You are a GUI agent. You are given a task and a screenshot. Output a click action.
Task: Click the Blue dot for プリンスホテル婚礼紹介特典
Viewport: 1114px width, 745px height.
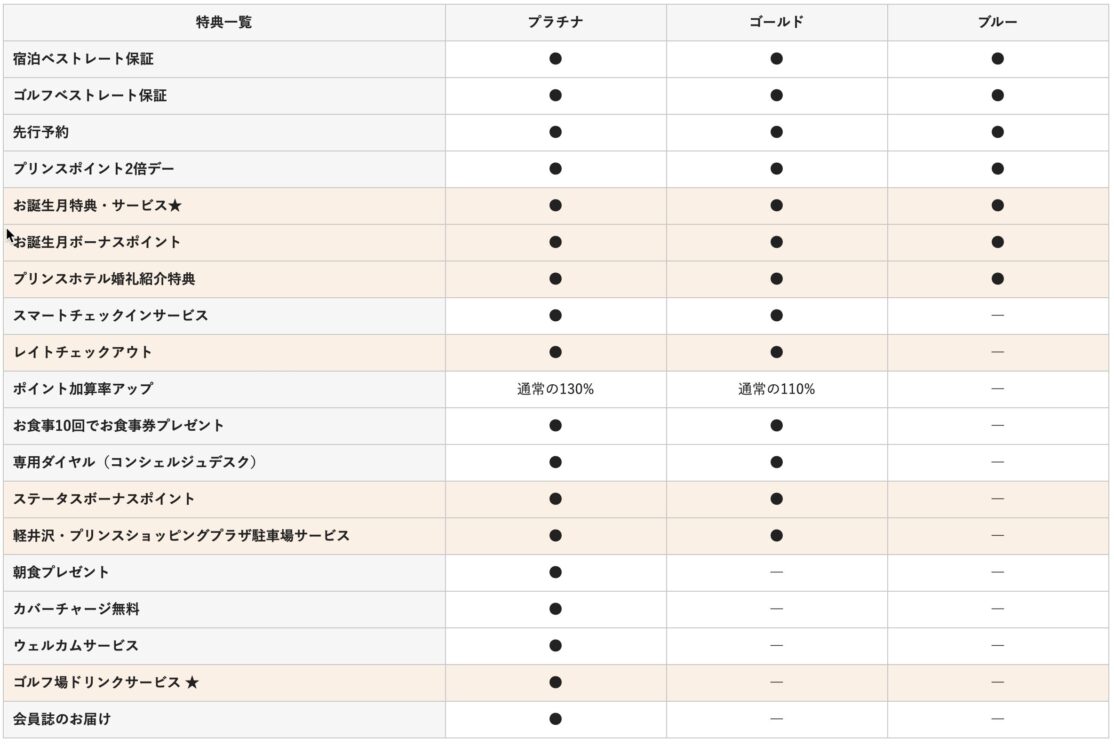click(997, 279)
